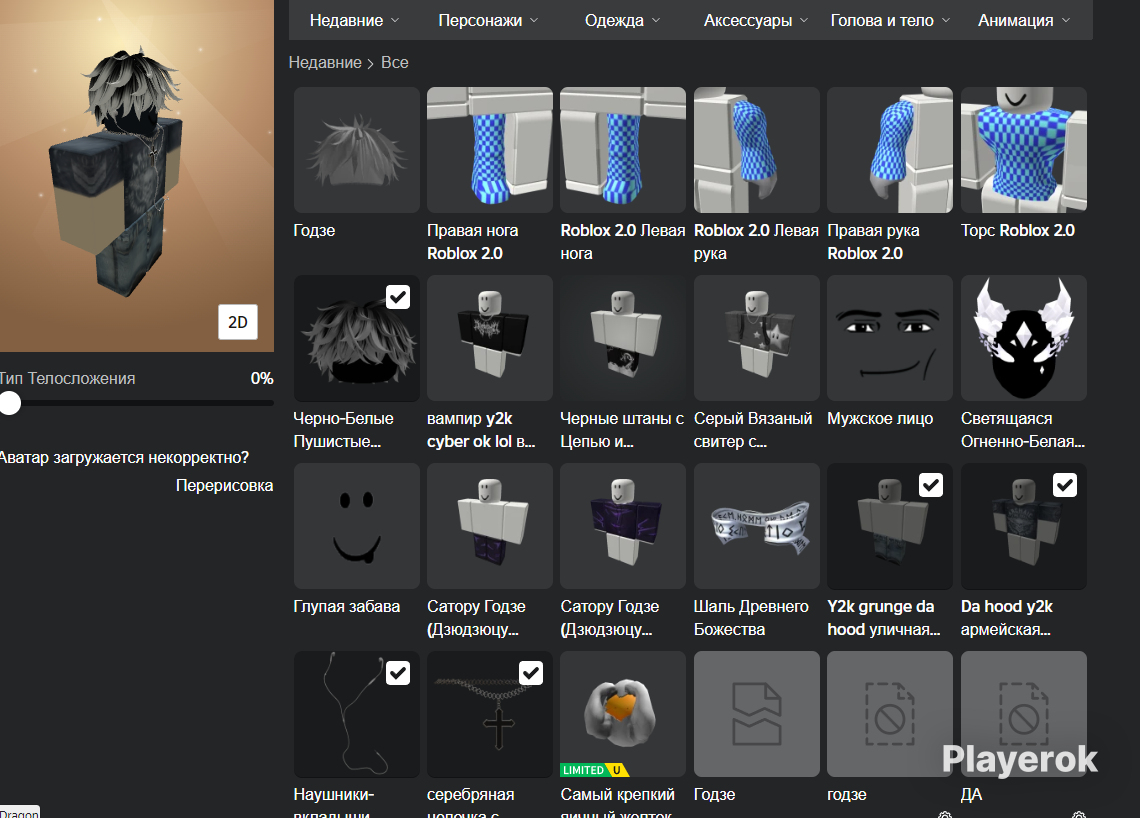Select Roblox 2.0 Левая рука item
Viewport: 1140px width, 818px height.
pos(757,150)
